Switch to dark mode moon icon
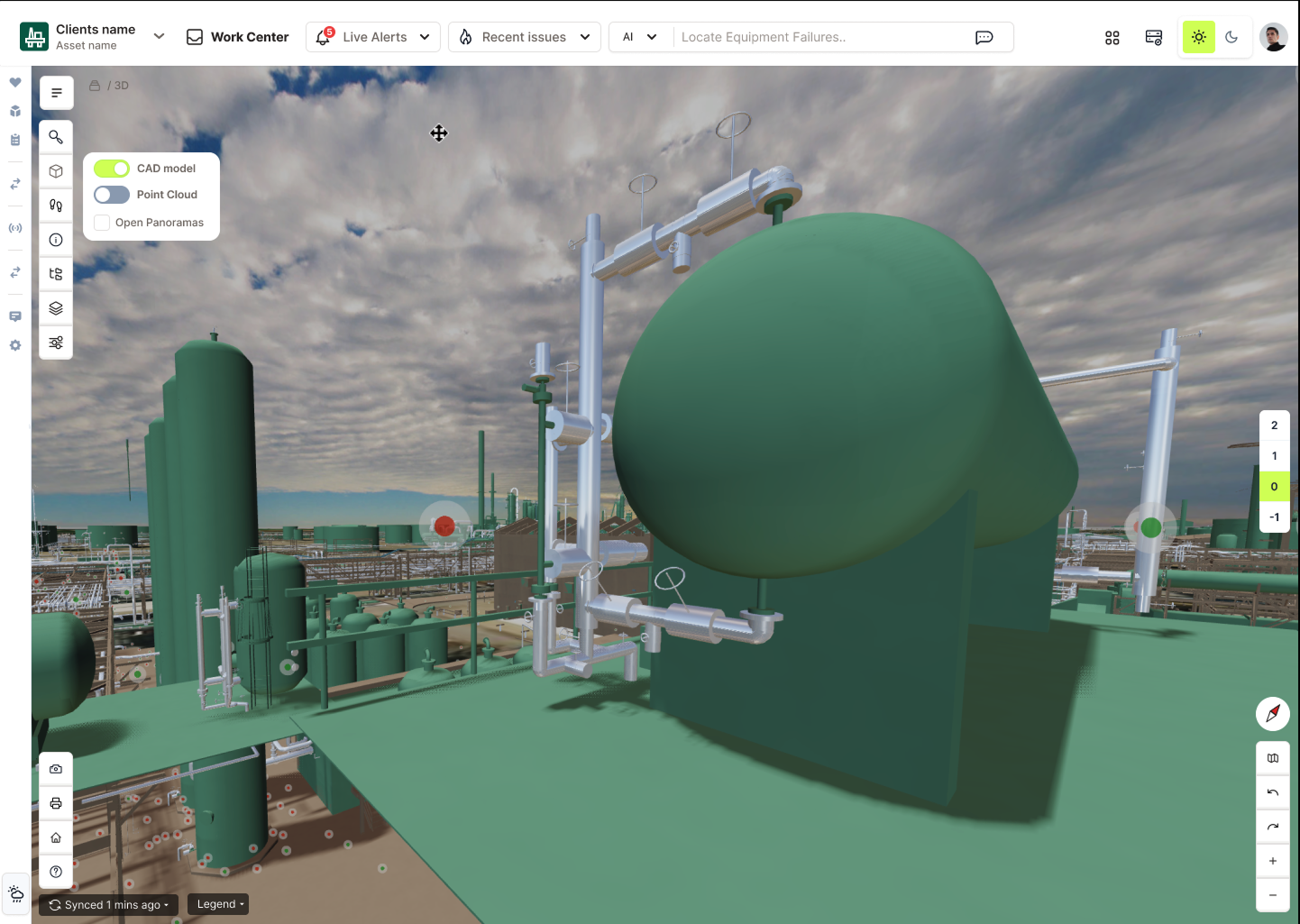Image resolution: width=1300 pixels, height=924 pixels. [1231, 37]
